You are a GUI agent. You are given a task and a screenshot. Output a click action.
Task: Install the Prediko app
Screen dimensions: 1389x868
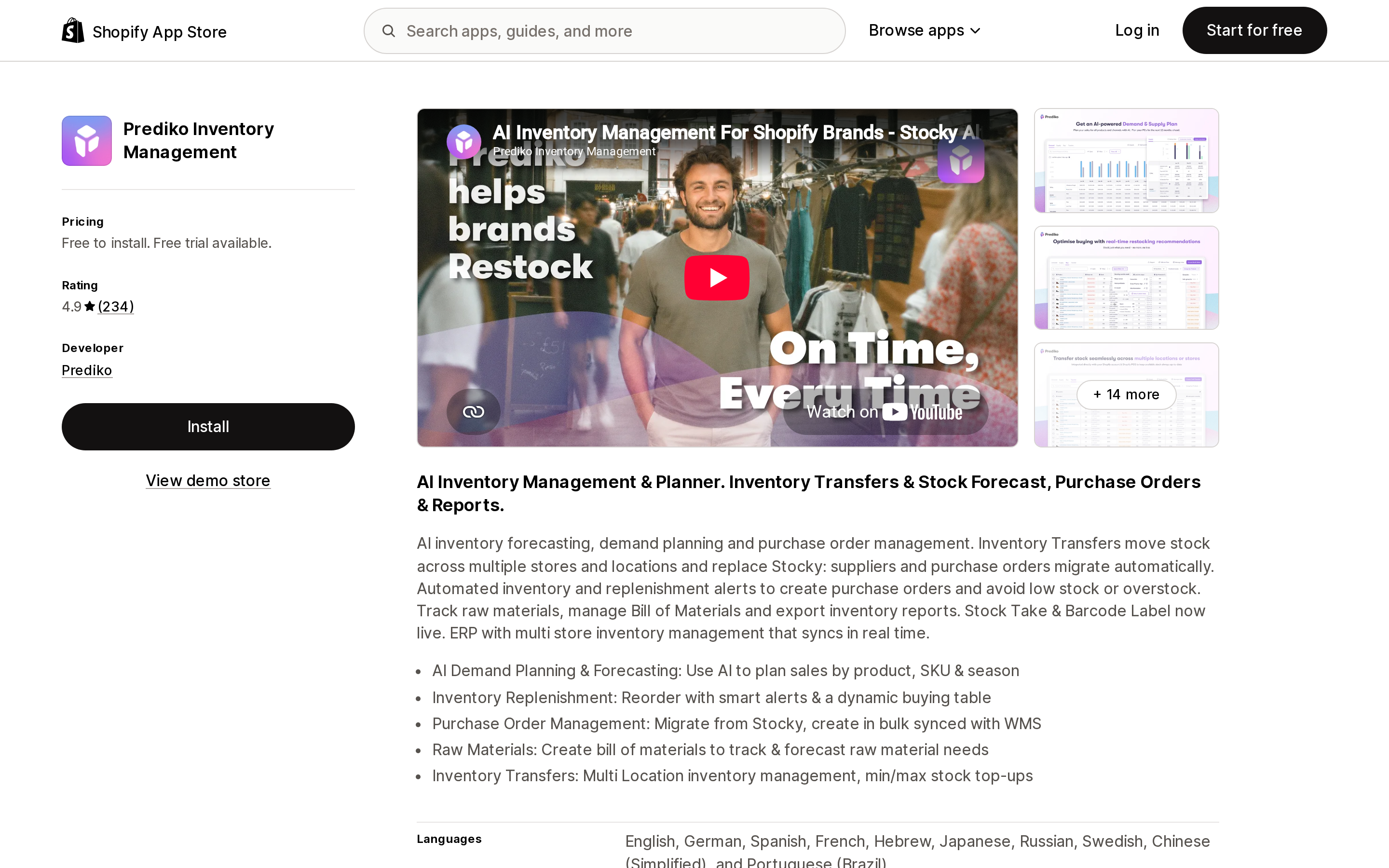pyautogui.click(x=208, y=427)
